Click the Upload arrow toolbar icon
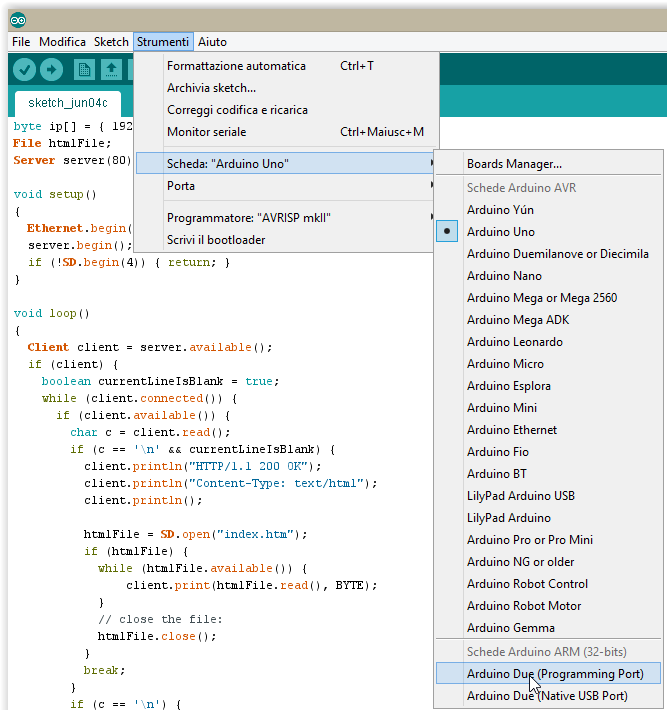Viewport: 667px width, 710px height. click(52, 70)
